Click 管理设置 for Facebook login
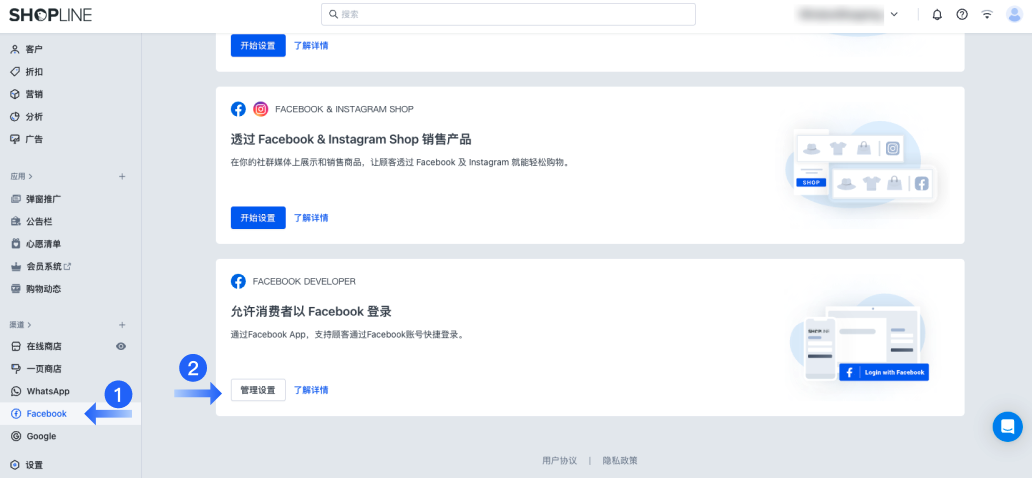Viewport: 1032px width, 478px height. click(x=258, y=390)
